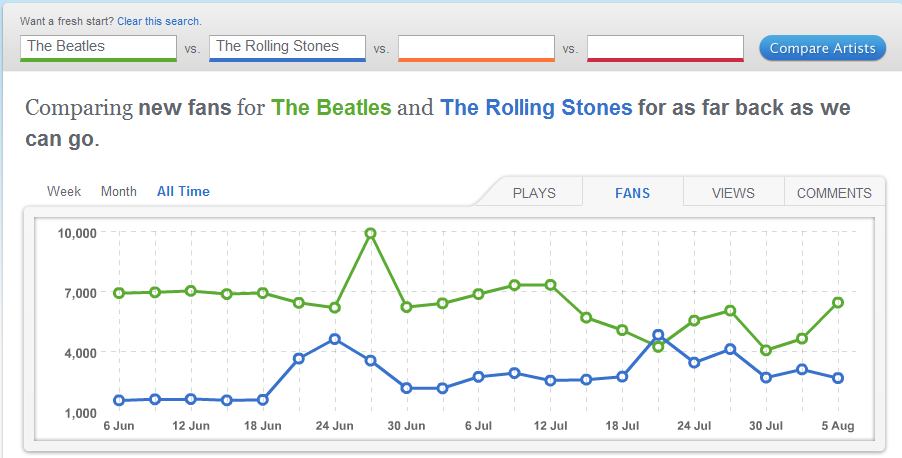
Task: Switch to the Month time range
Action: tap(119, 191)
